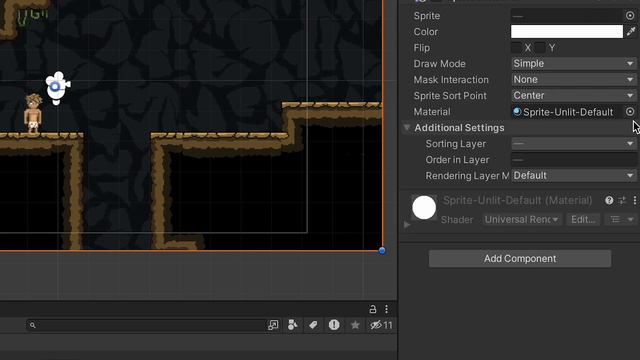The image size is (640, 360).
Task: Click the shader Edit button
Action: pos(583,220)
